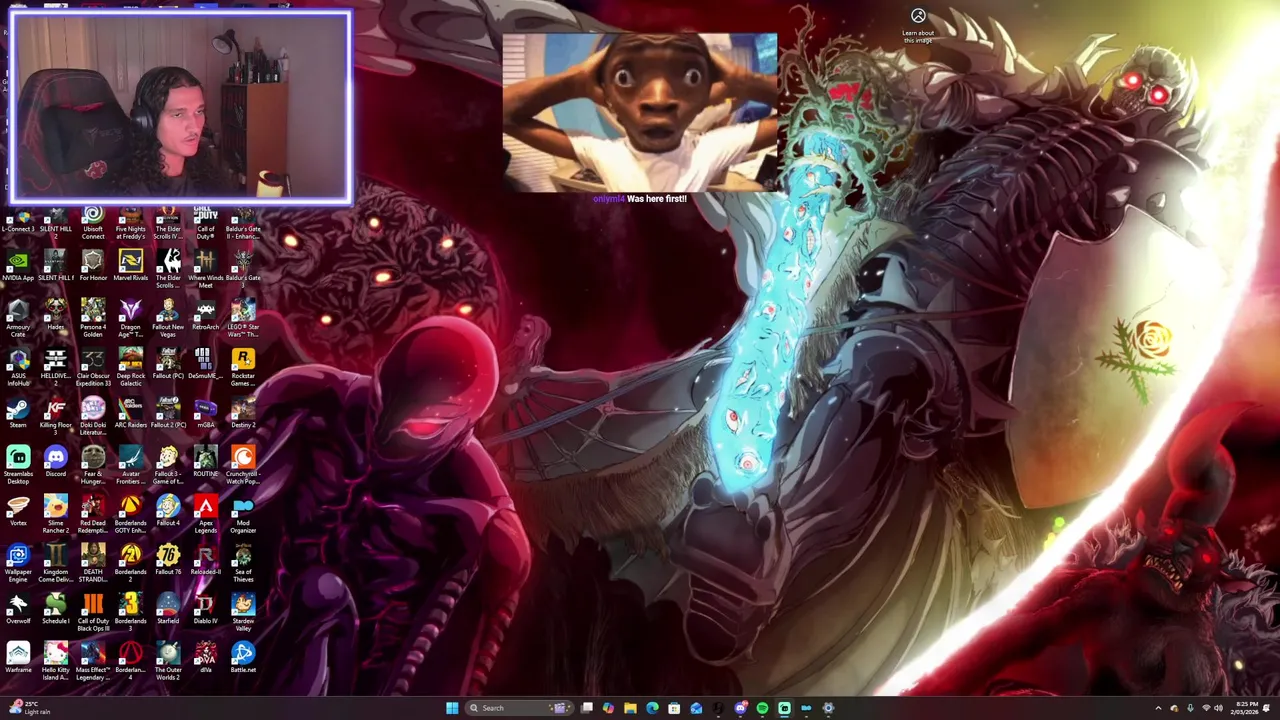Open the network Wi-Fi tray icon
Image resolution: width=1280 pixels, height=720 pixels.
point(1204,708)
